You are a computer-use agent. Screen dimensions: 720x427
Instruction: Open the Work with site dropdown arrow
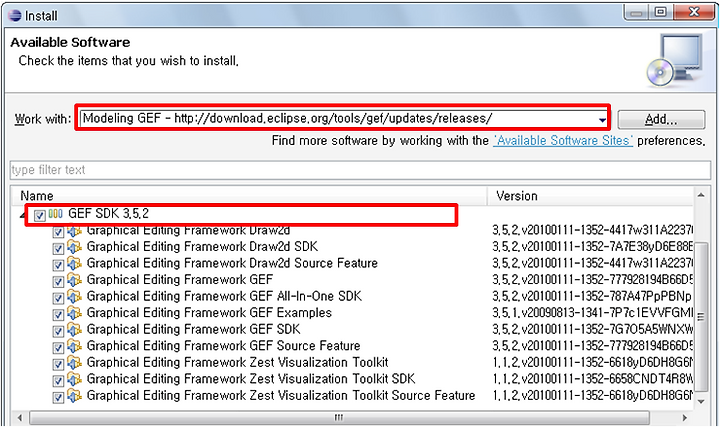(x=602, y=120)
